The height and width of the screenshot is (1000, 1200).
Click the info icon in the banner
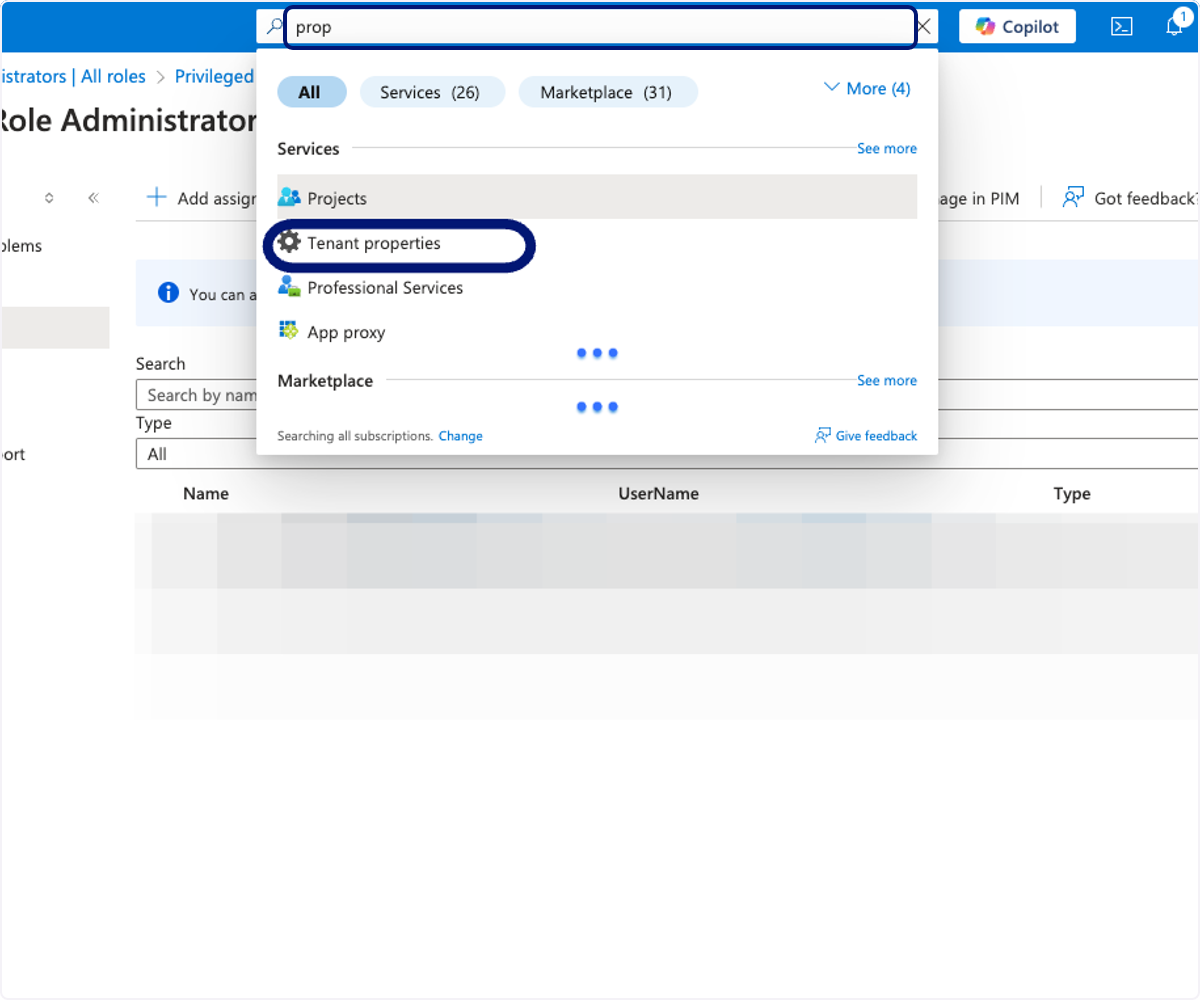coord(168,293)
